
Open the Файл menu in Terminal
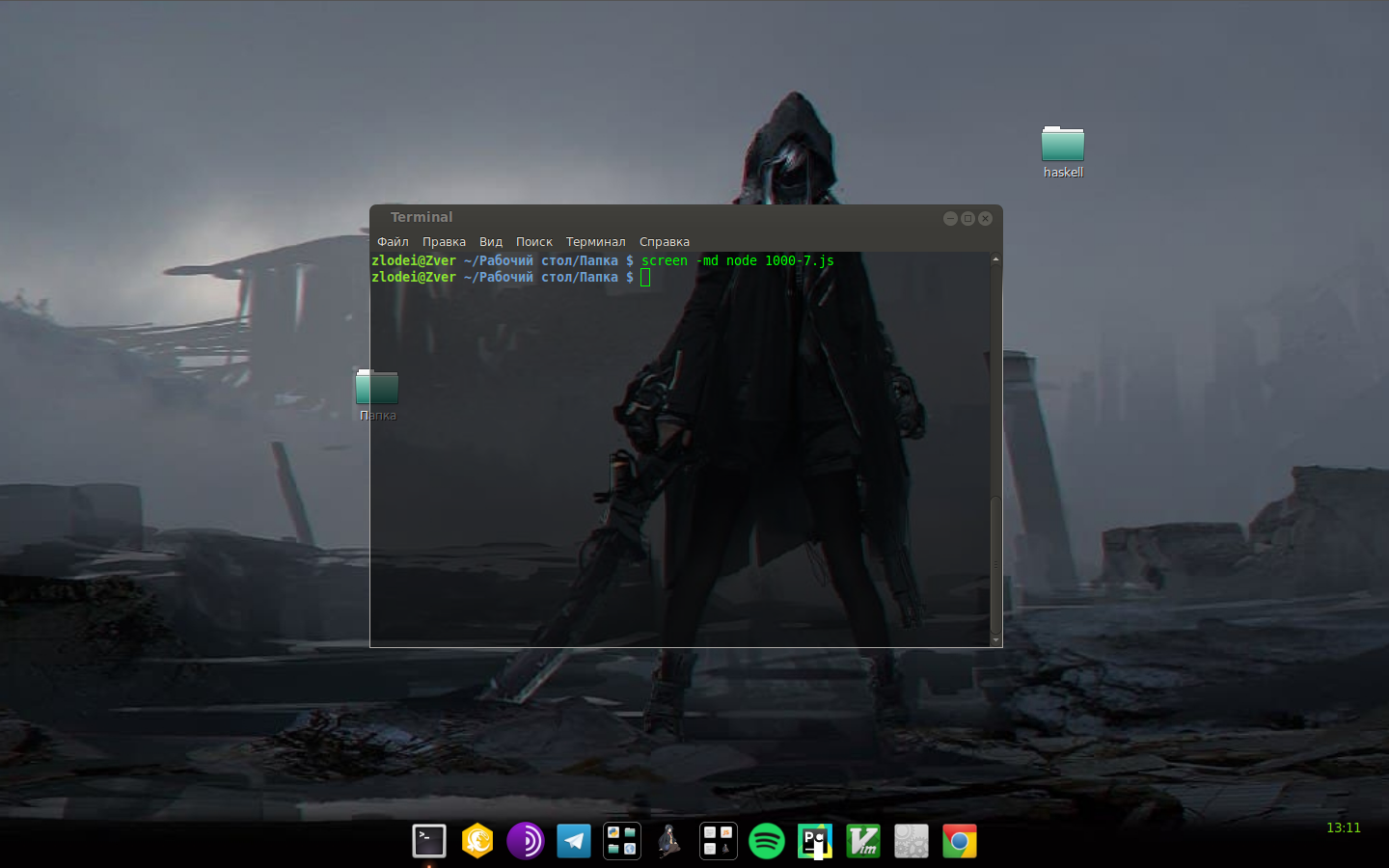click(393, 241)
